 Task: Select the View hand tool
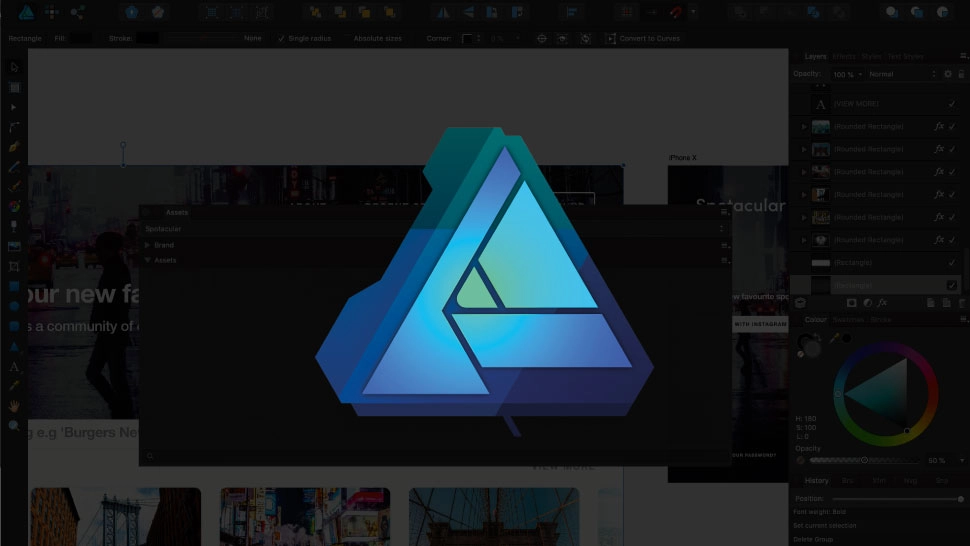point(14,406)
